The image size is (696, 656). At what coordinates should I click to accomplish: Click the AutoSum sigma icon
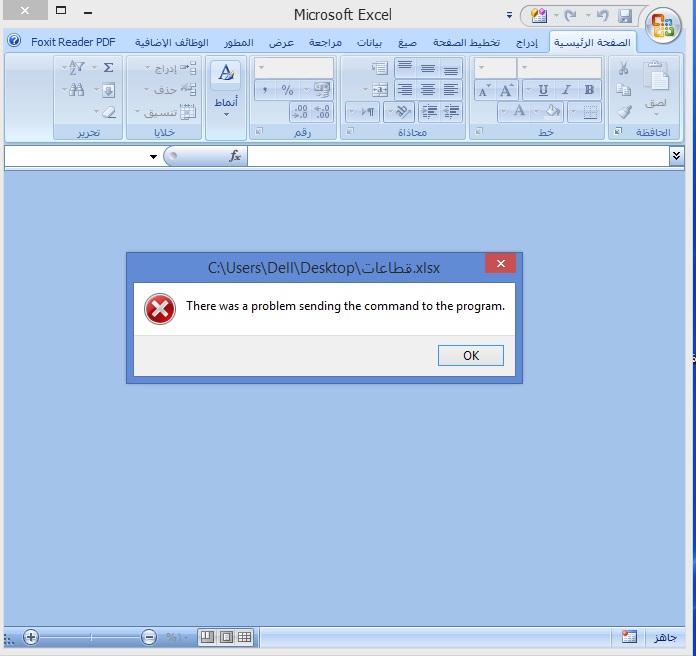[108, 67]
